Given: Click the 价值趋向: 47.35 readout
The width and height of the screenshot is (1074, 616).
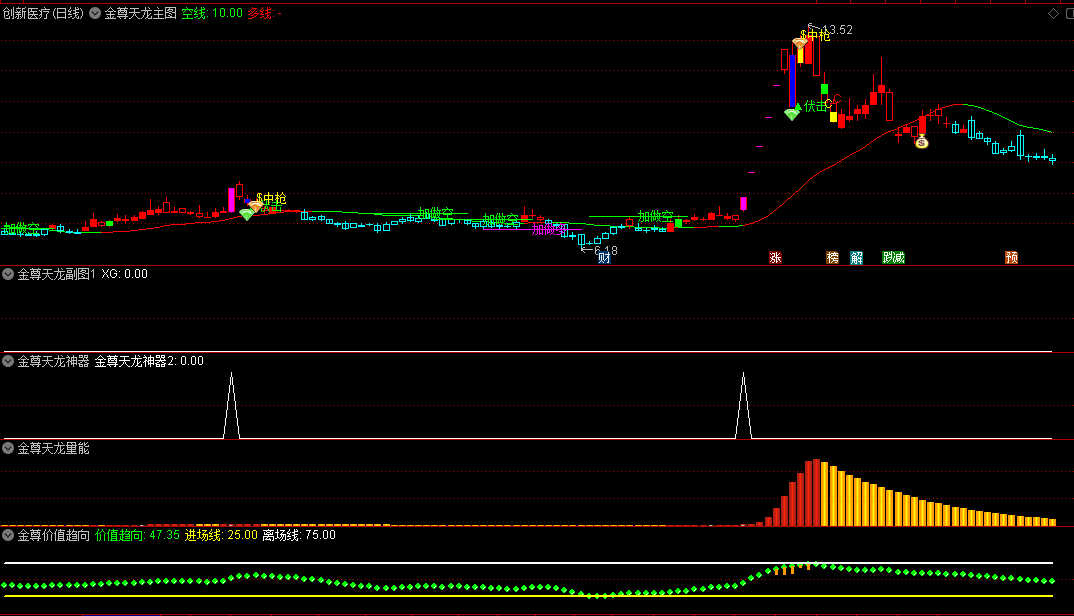Looking at the screenshot, I should (x=137, y=535).
